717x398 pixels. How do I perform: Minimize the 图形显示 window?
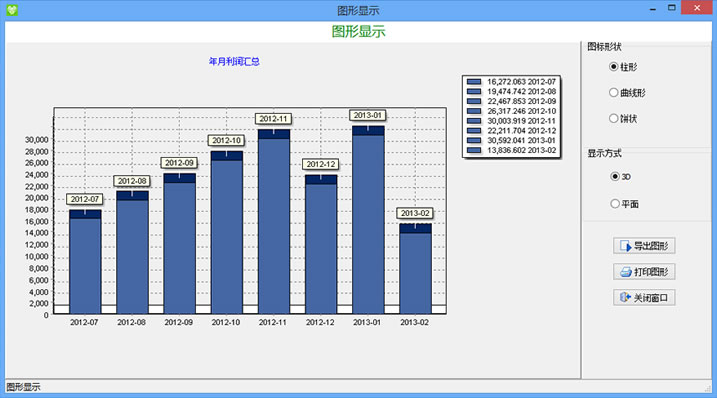653,8
